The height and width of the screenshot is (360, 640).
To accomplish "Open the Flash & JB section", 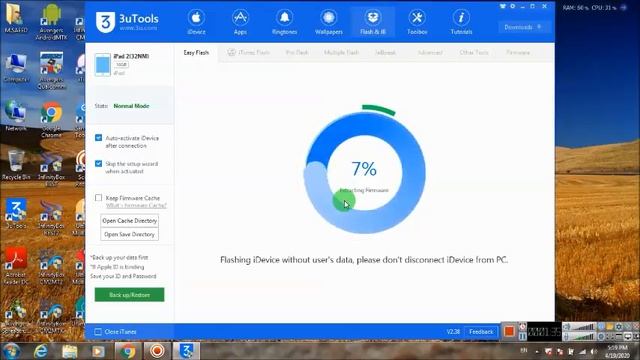I will coord(373,22).
